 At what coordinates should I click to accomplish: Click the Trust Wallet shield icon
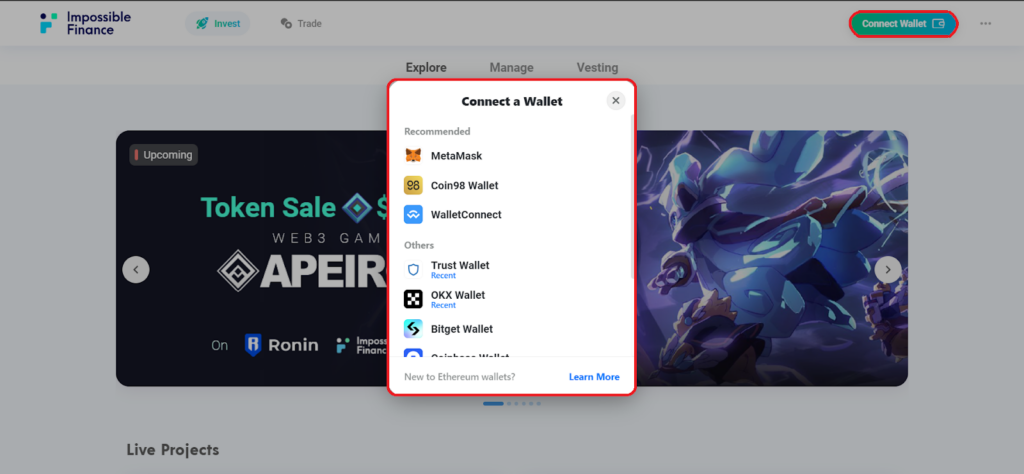[413, 270]
